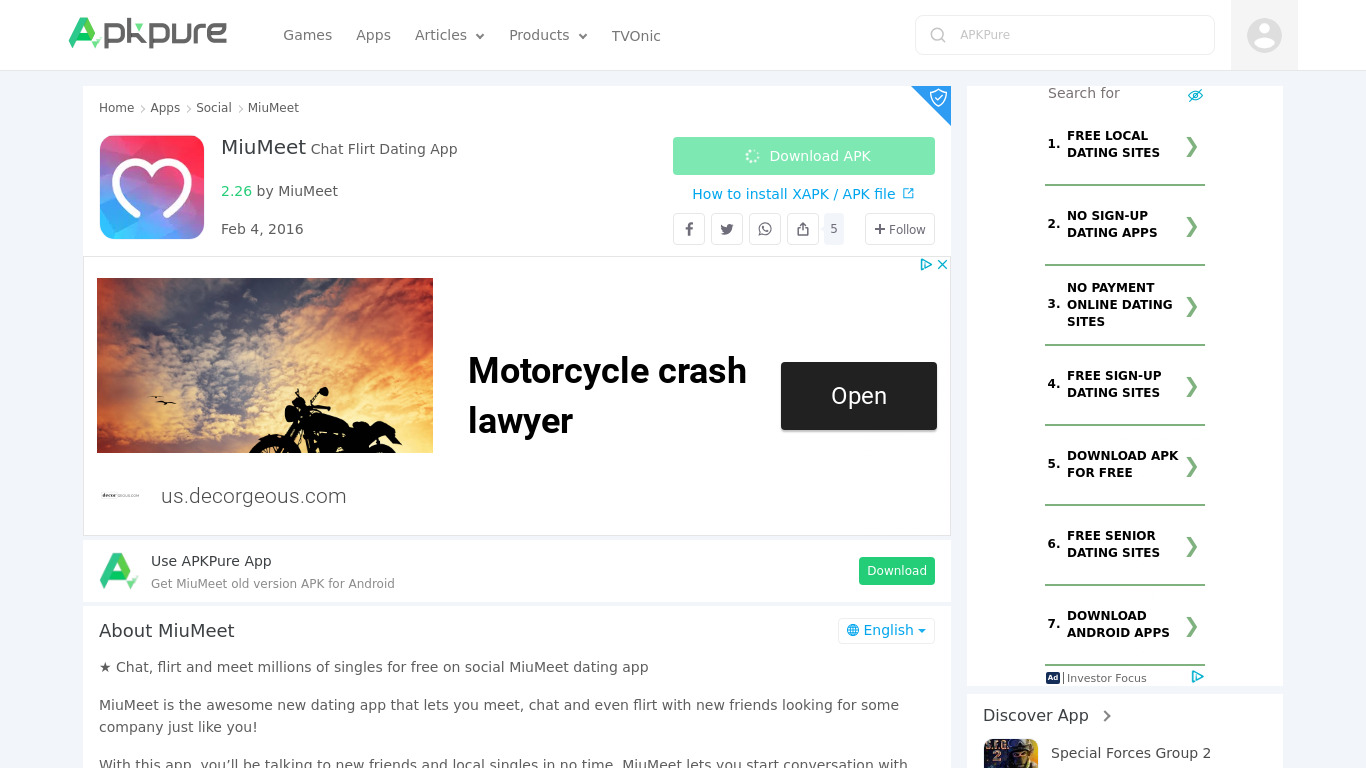Click Motorcycle crash lawyer headline
Image resolution: width=1366 pixels, height=768 pixels.
[x=607, y=396]
